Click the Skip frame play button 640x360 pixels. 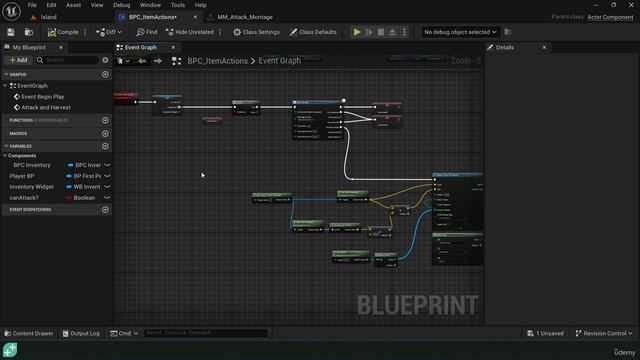pyautogui.click(x=369, y=32)
